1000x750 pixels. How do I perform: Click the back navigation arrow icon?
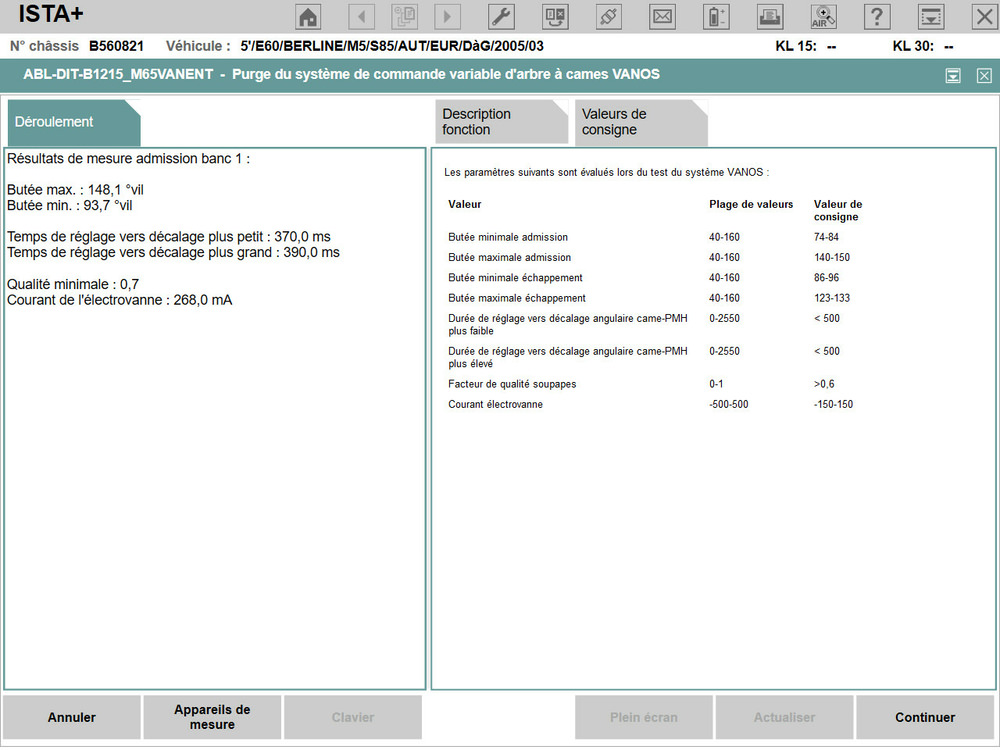pyautogui.click(x=362, y=17)
